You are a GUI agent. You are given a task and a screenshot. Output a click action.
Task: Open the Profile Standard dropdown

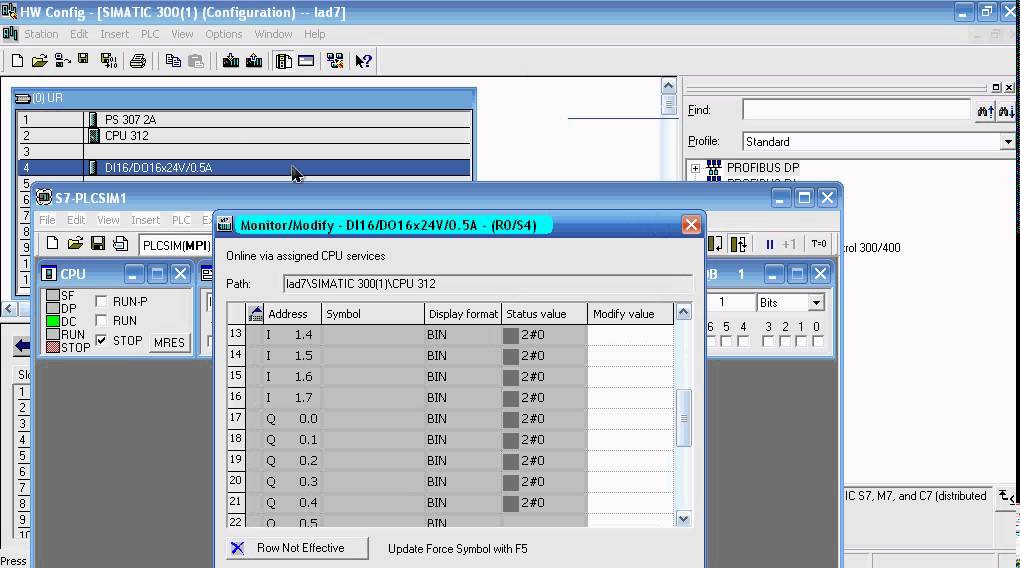click(1008, 141)
